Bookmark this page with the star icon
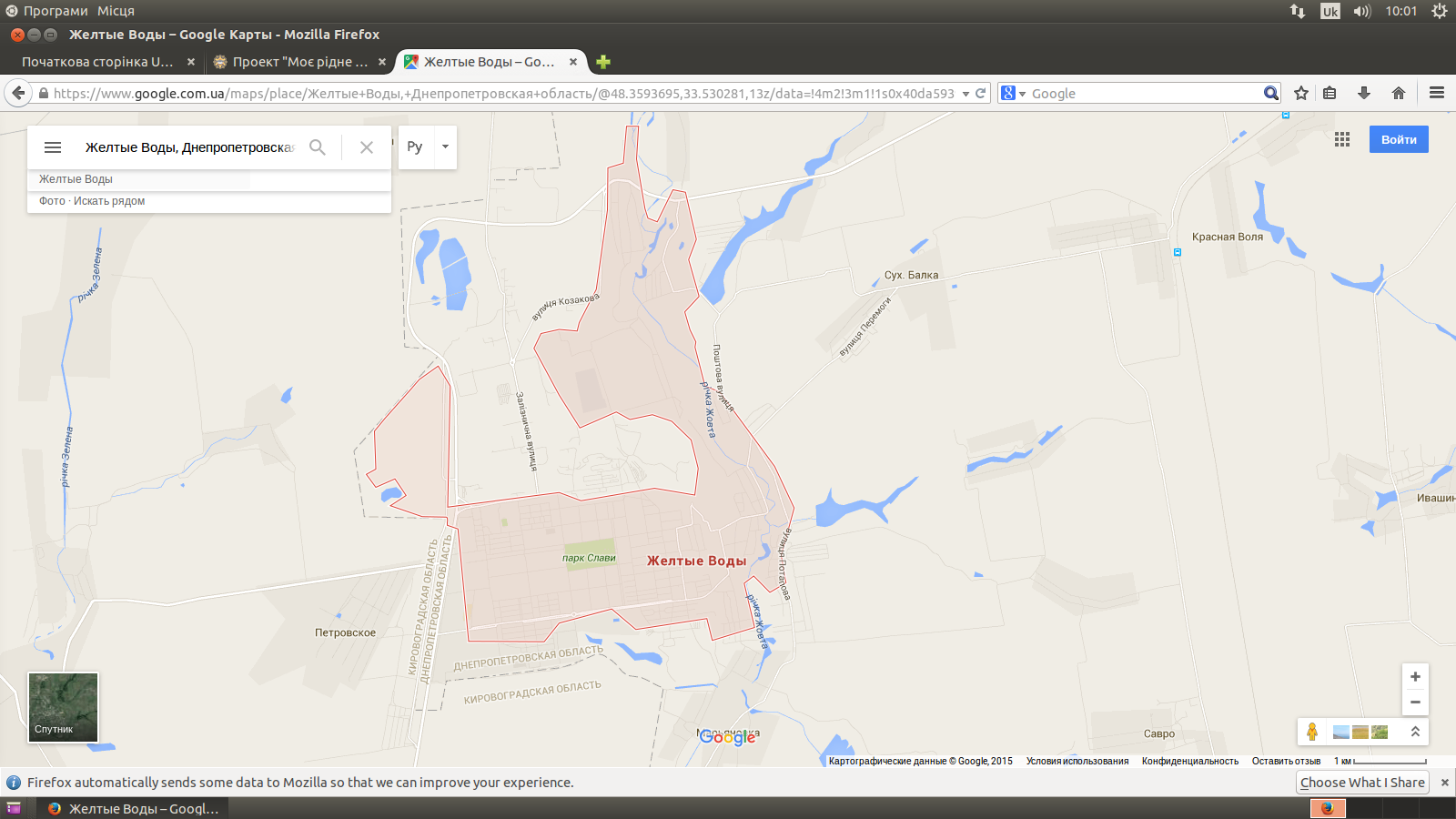Screen dimensions: 1456x819 1301,93
